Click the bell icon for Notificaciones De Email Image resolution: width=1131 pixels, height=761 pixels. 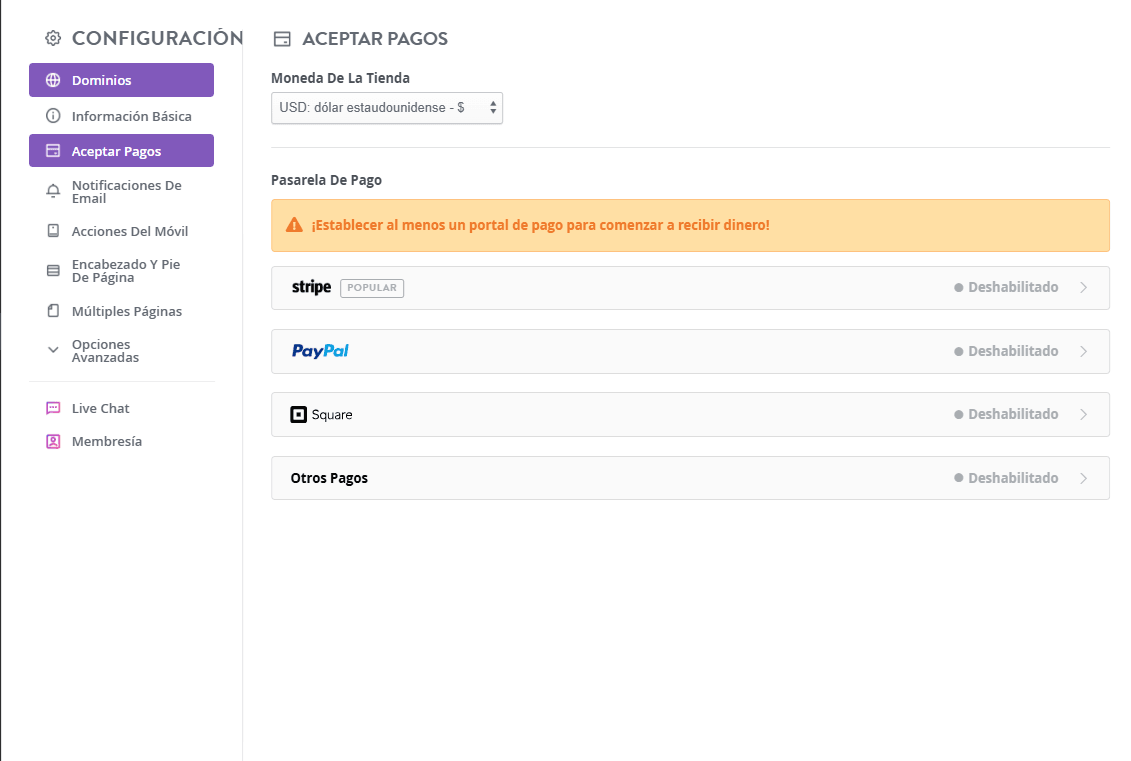tap(54, 192)
